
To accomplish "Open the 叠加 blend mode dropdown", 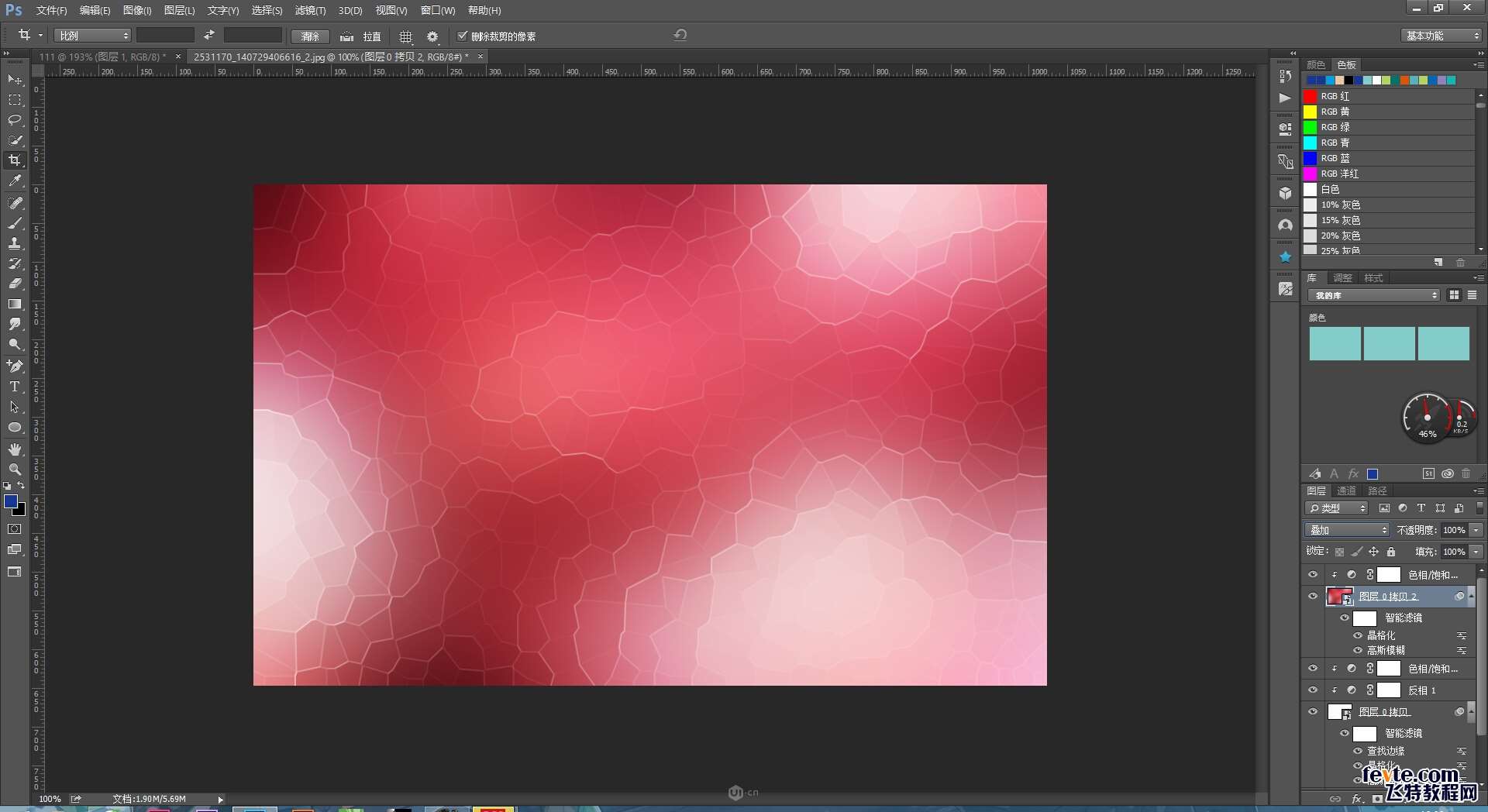I will (x=1348, y=530).
